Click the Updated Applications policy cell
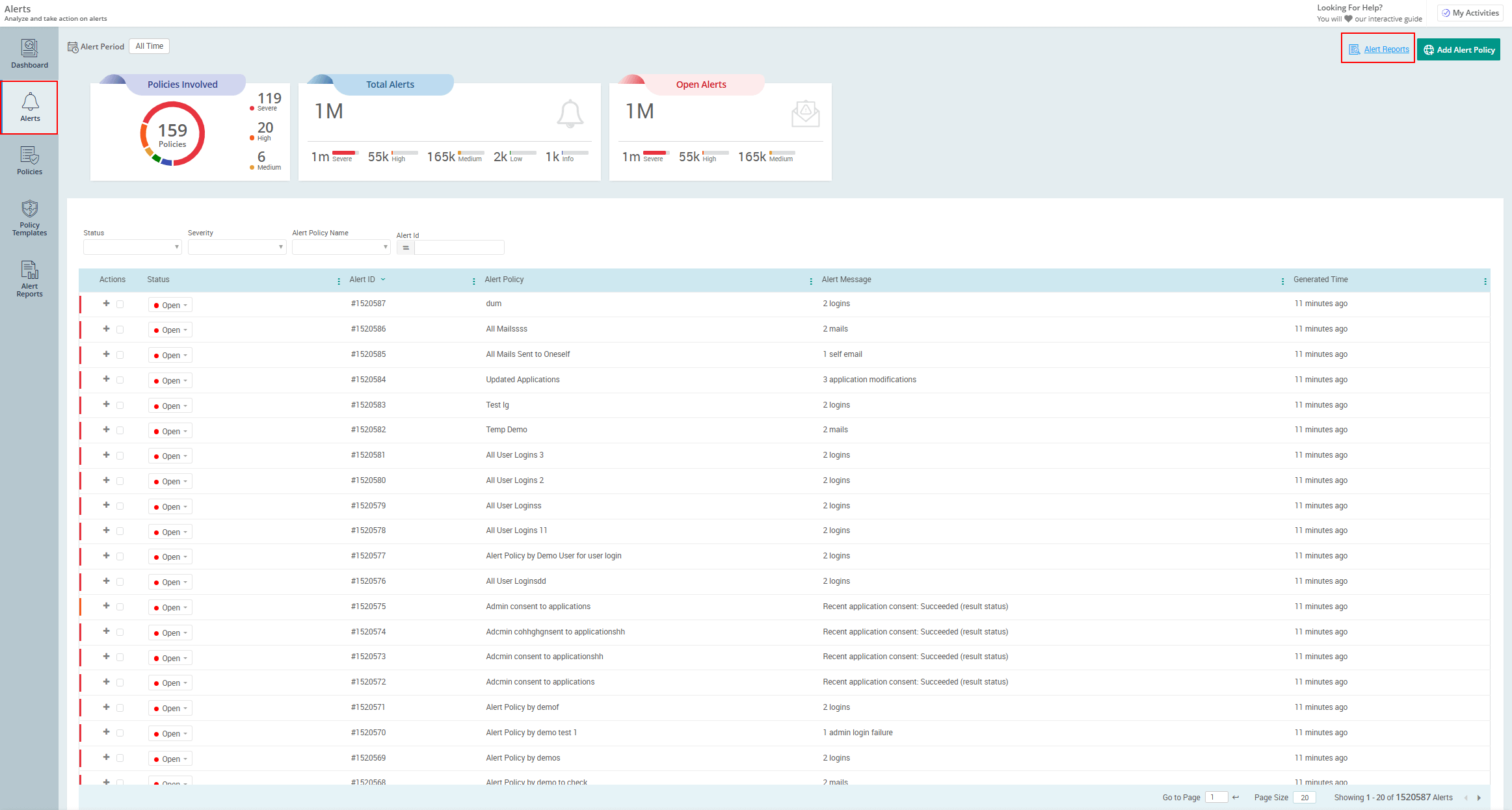The height and width of the screenshot is (810, 1512). click(x=522, y=380)
